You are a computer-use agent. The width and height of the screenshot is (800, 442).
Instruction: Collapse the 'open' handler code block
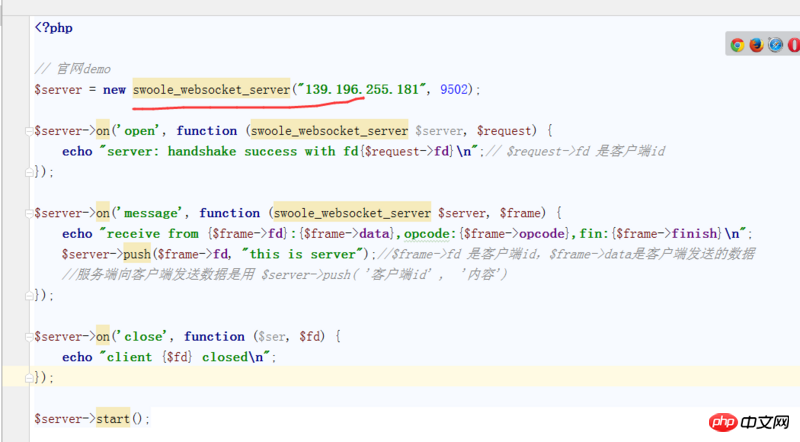click(x=29, y=131)
